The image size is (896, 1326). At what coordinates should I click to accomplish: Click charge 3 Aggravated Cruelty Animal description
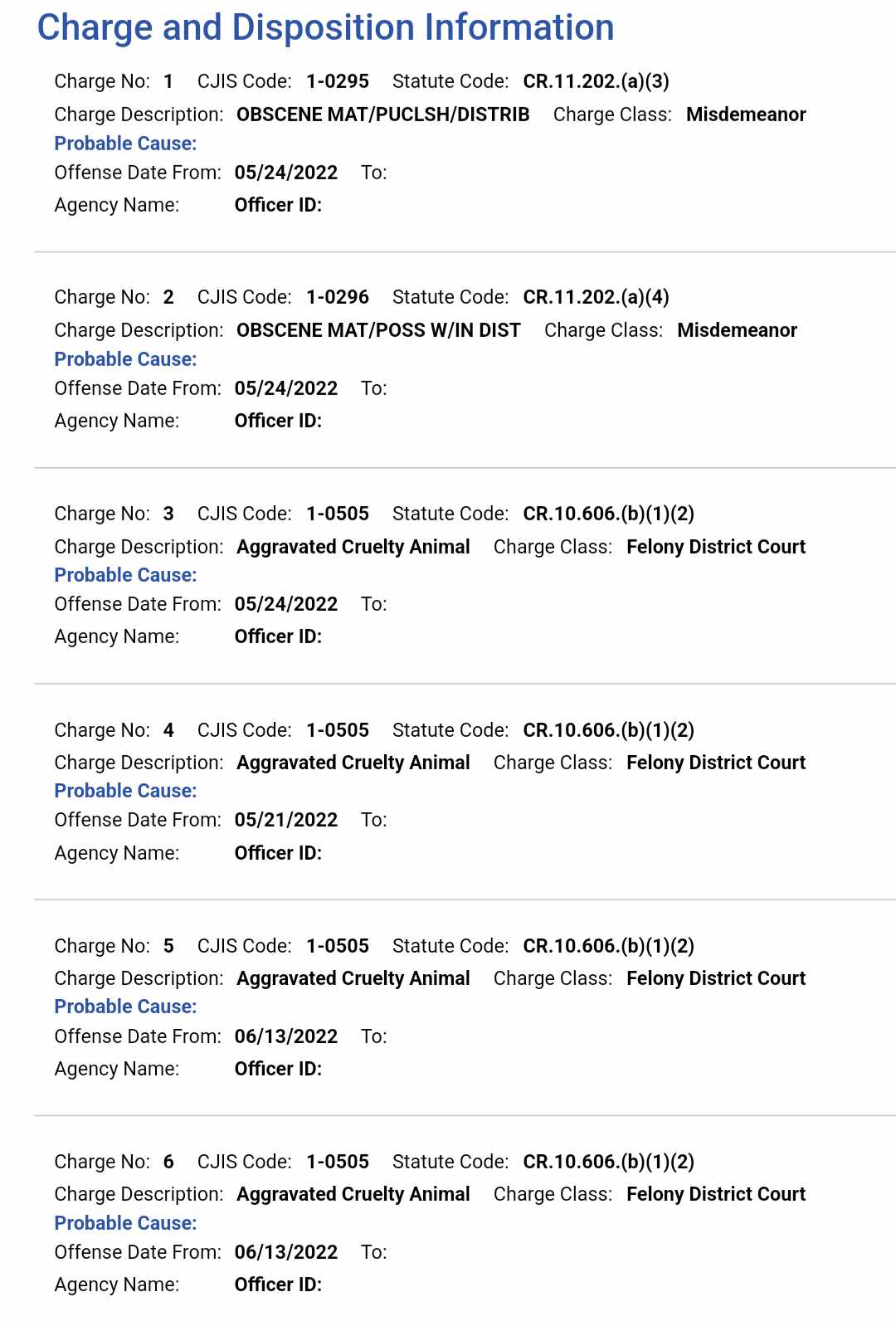[x=353, y=547]
